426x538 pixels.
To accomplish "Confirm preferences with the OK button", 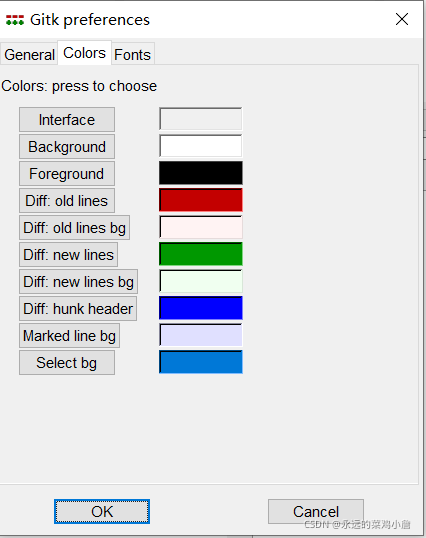I will tap(102, 512).
